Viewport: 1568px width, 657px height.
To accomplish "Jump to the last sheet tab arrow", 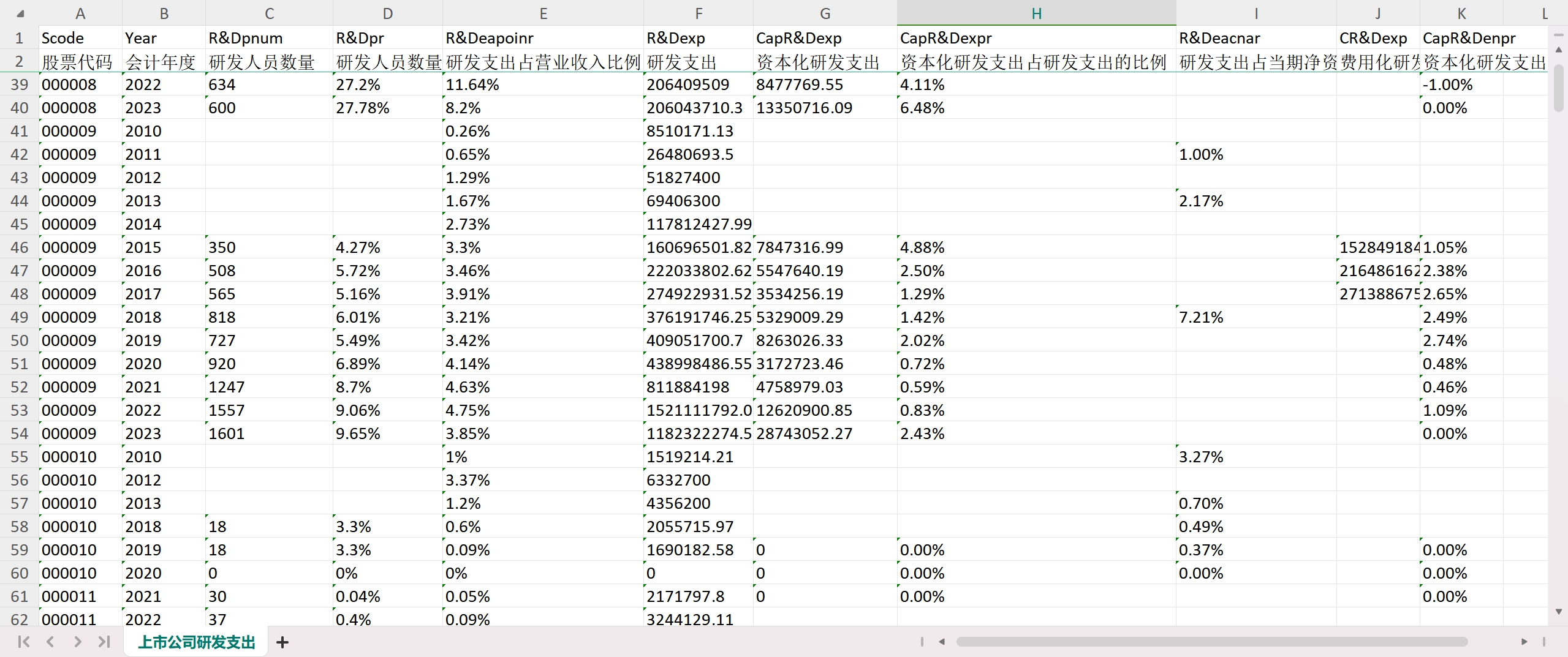I will pos(104,642).
